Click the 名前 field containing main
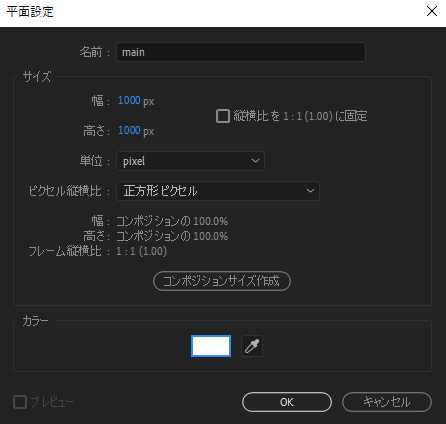 click(x=241, y=52)
